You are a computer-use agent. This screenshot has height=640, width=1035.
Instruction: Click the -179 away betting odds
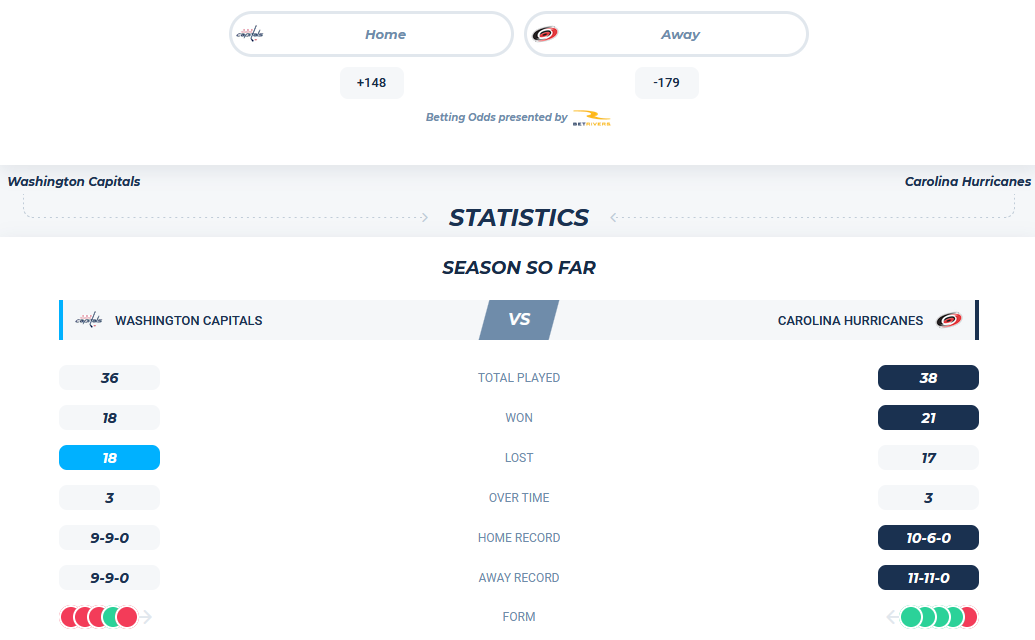[667, 82]
